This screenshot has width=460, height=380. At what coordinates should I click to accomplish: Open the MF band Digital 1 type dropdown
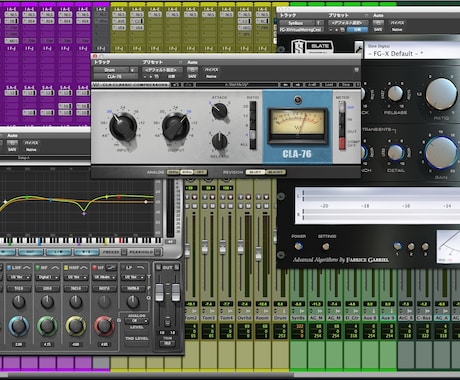click(x=47, y=277)
